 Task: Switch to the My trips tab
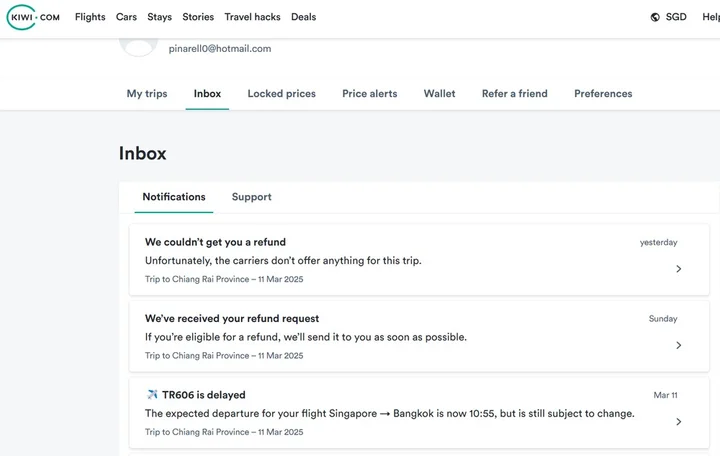tap(147, 94)
